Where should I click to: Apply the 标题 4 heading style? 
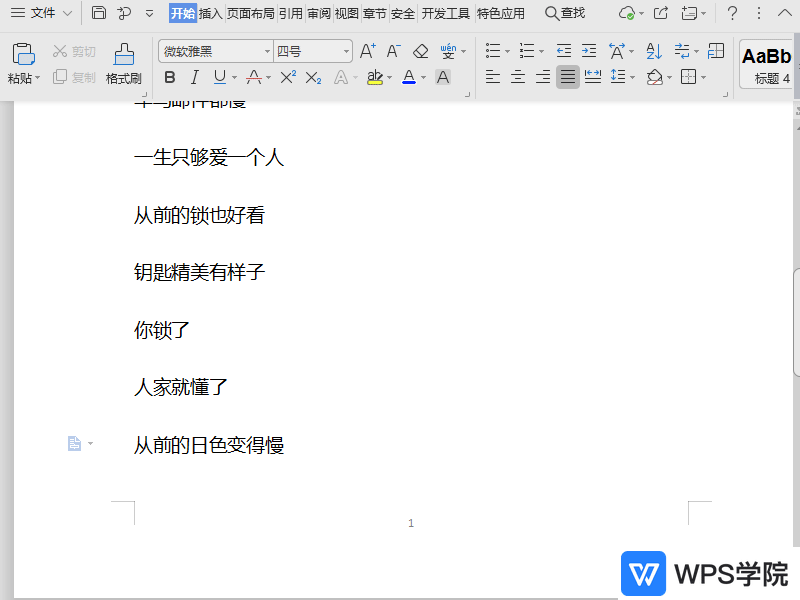click(x=766, y=64)
